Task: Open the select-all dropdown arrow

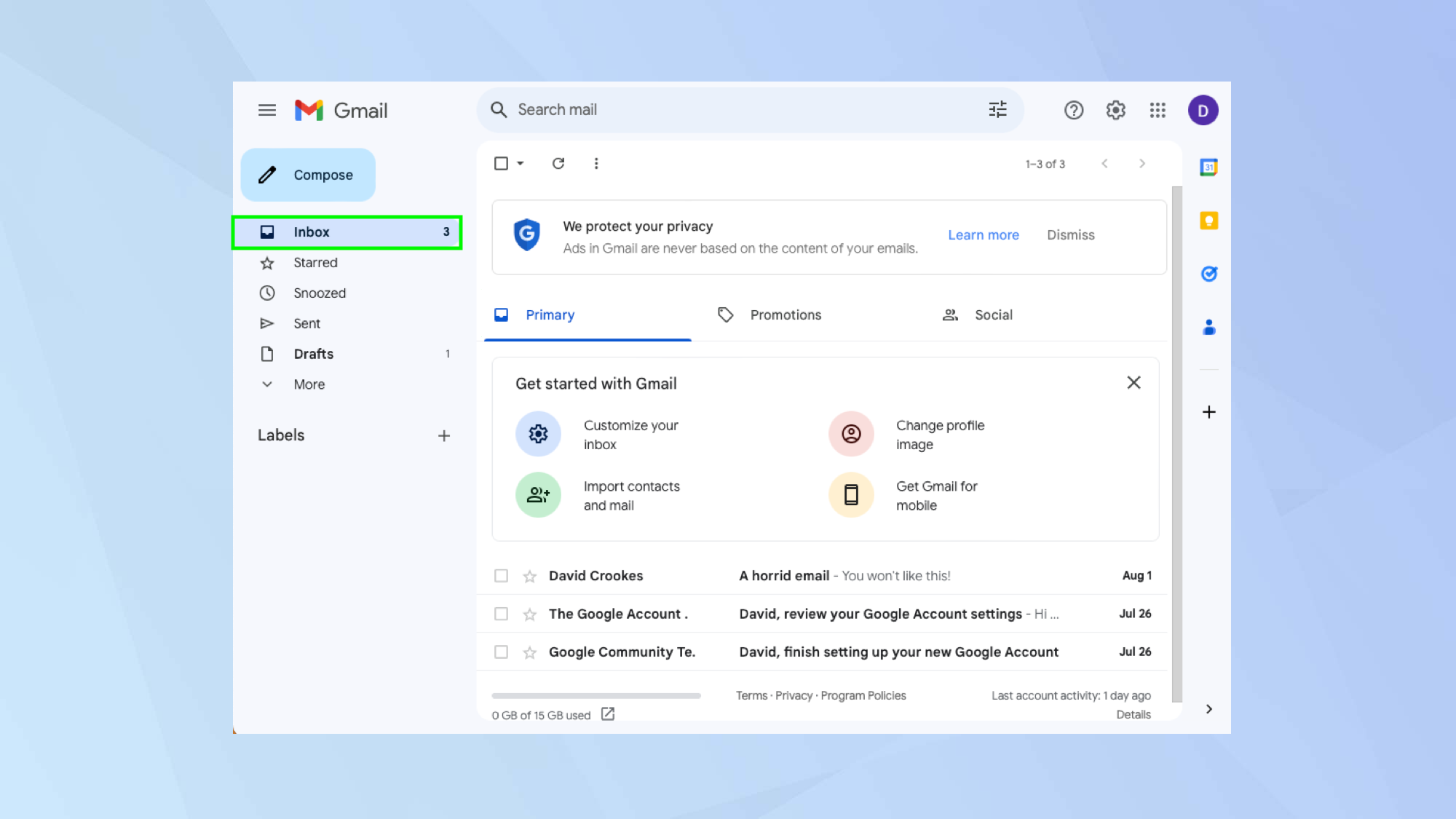Action: pyautogui.click(x=518, y=163)
